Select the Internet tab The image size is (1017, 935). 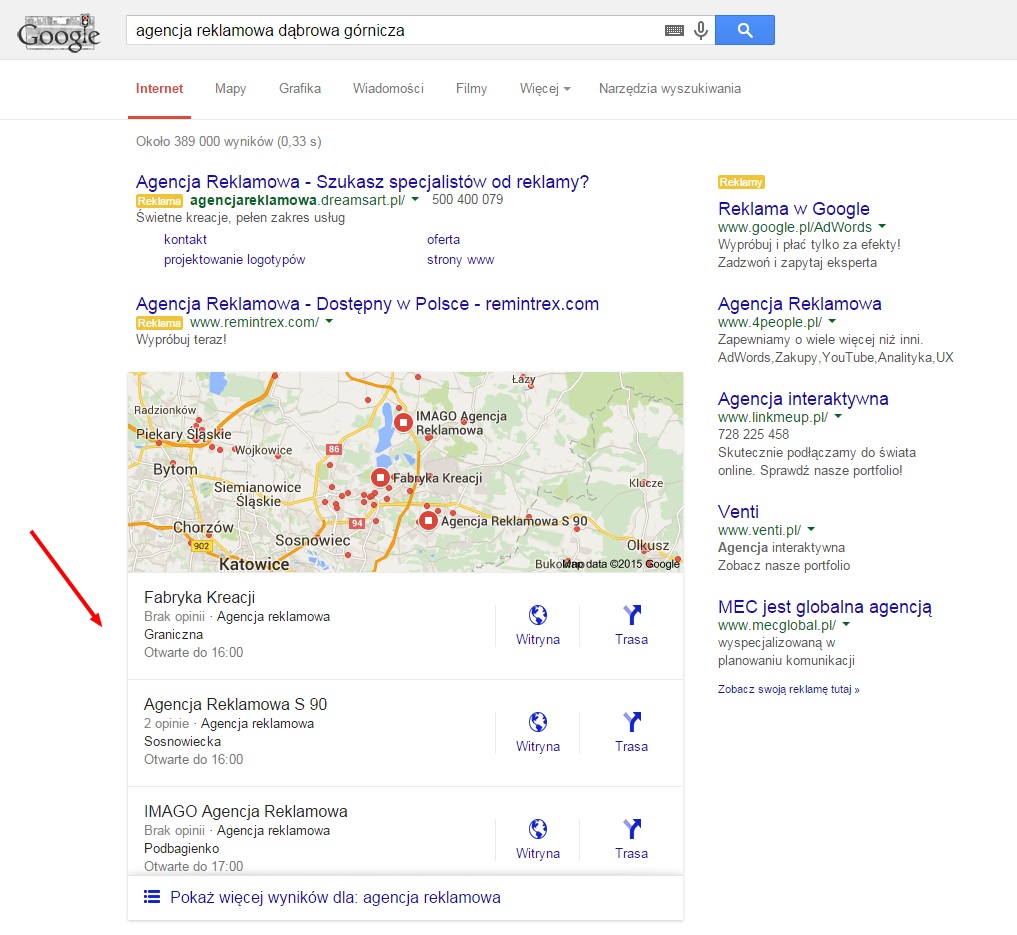160,89
